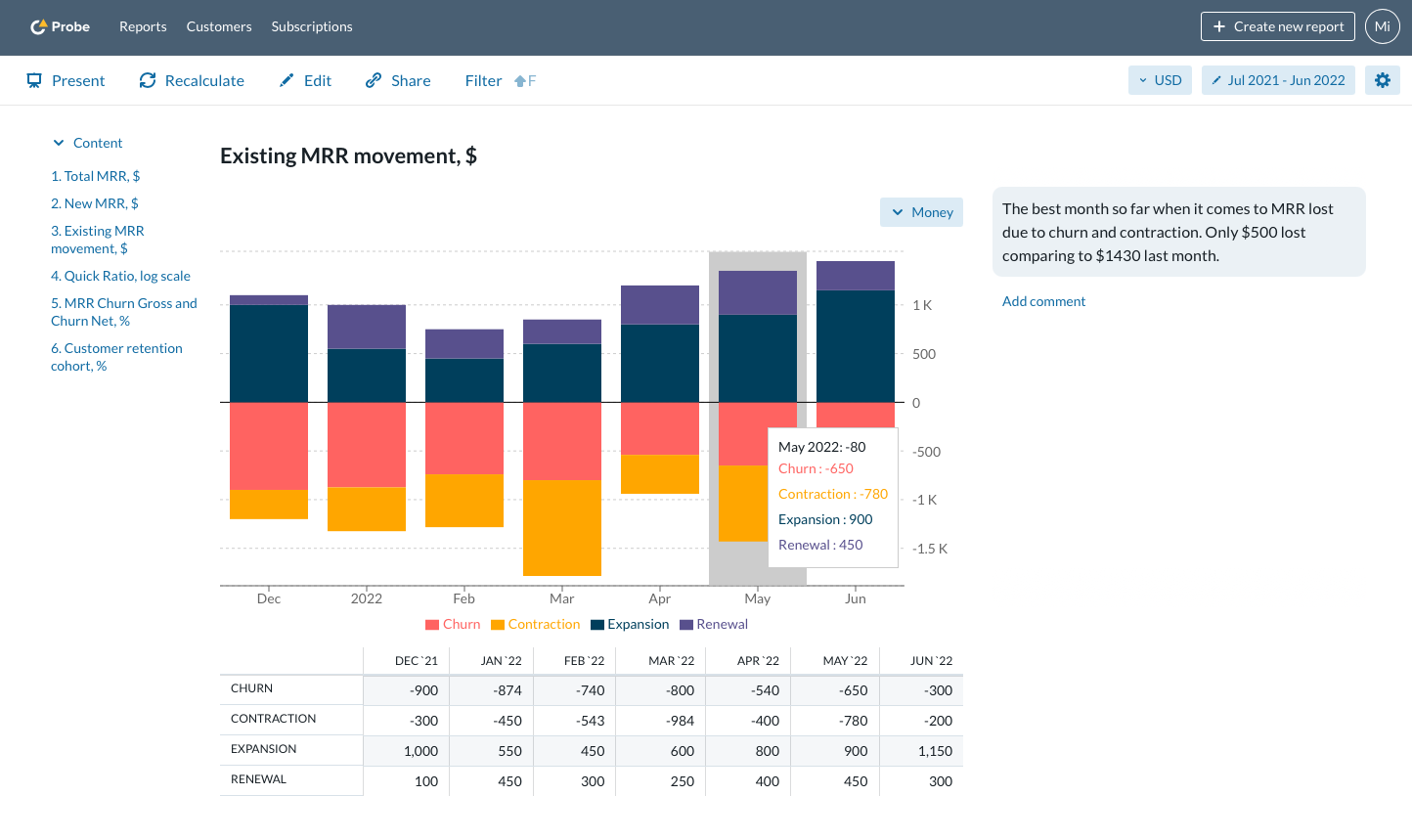Image resolution: width=1412 pixels, height=840 pixels.
Task: Click the Filter option in toolbar
Action: 483,80
